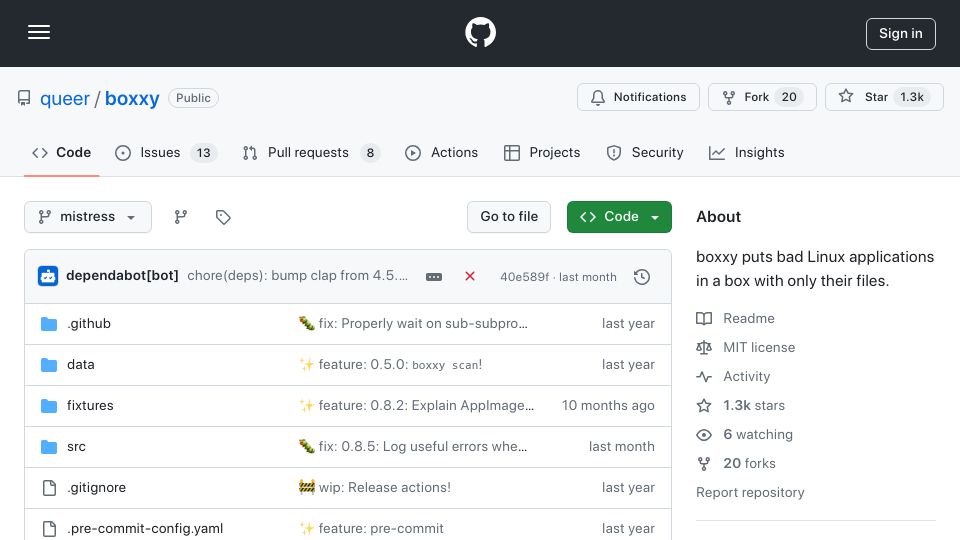Open 'fix: Properly wait on sub-subpro...' commit
Image resolution: width=960 pixels, height=540 pixels.
[413, 323]
